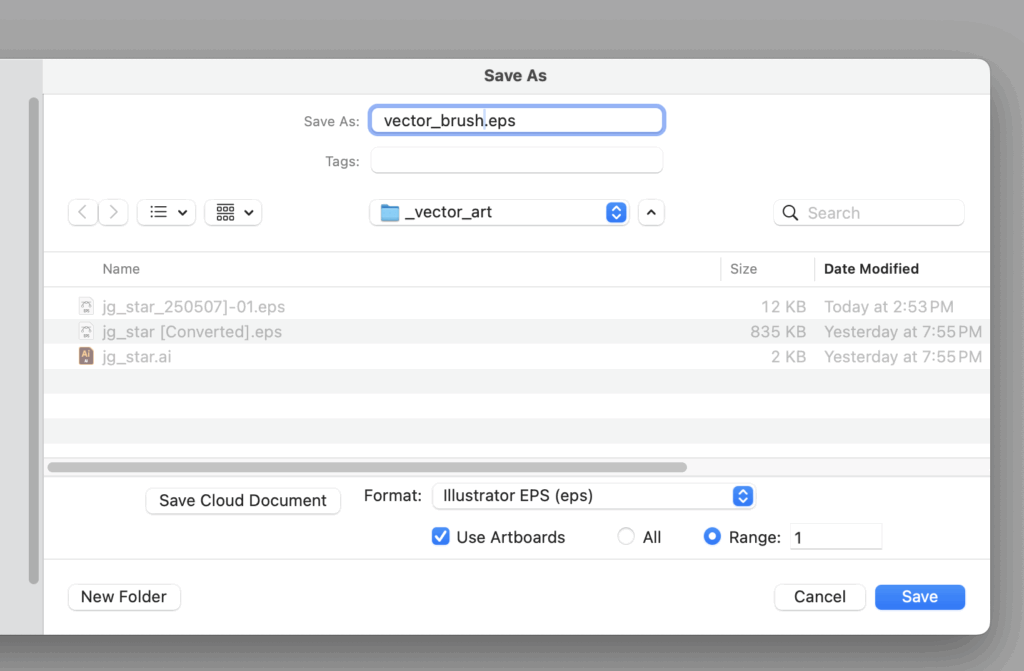
Task: Uncheck the Use Artboards checkbox
Action: (440, 537)
